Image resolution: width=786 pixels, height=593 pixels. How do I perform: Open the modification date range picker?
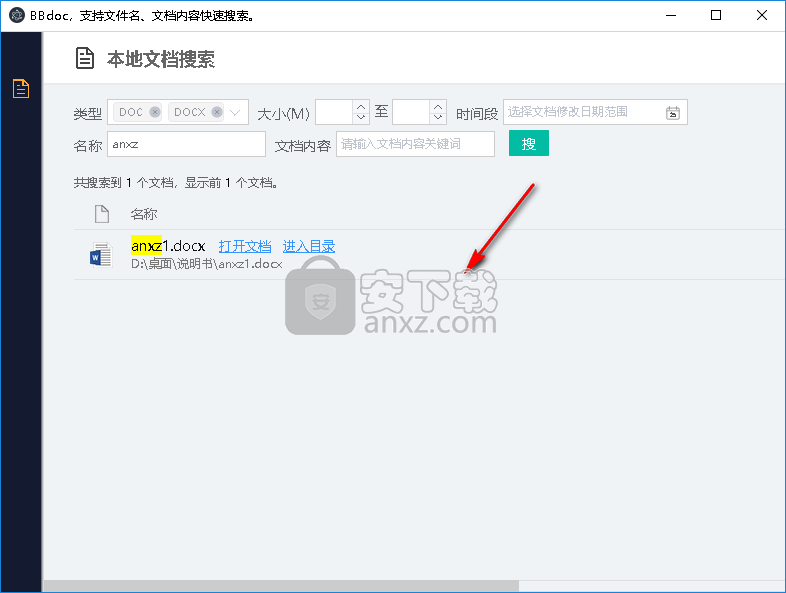[595, 112]
